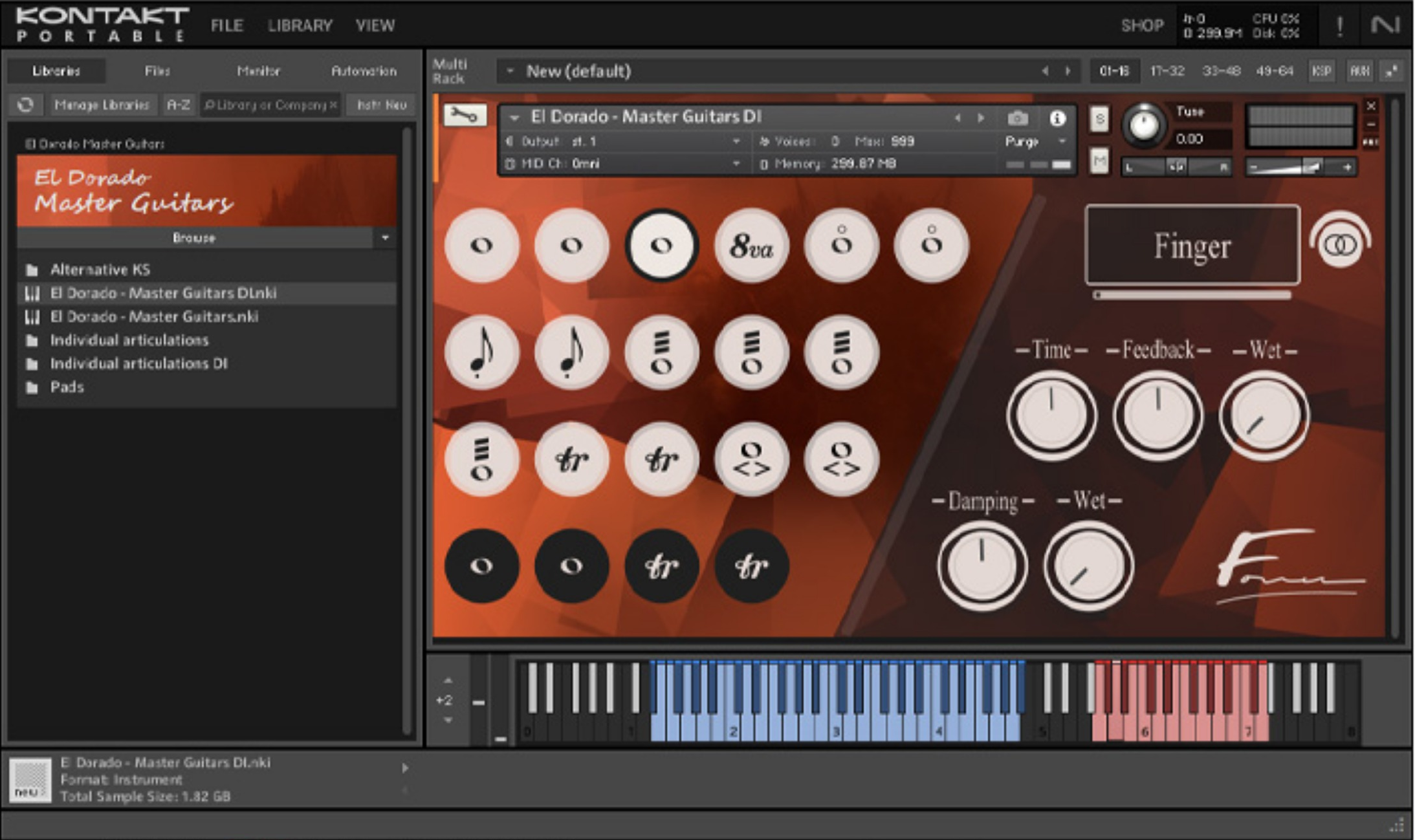
Task: Minimize rack view with the corner arrows icon
Action: tap(1392, 71)
